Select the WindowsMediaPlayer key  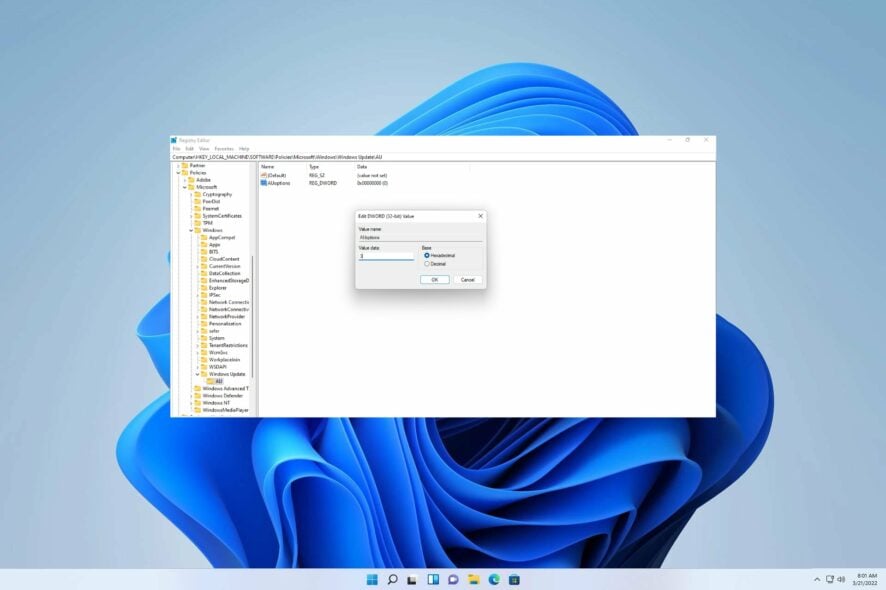[225, 410]
